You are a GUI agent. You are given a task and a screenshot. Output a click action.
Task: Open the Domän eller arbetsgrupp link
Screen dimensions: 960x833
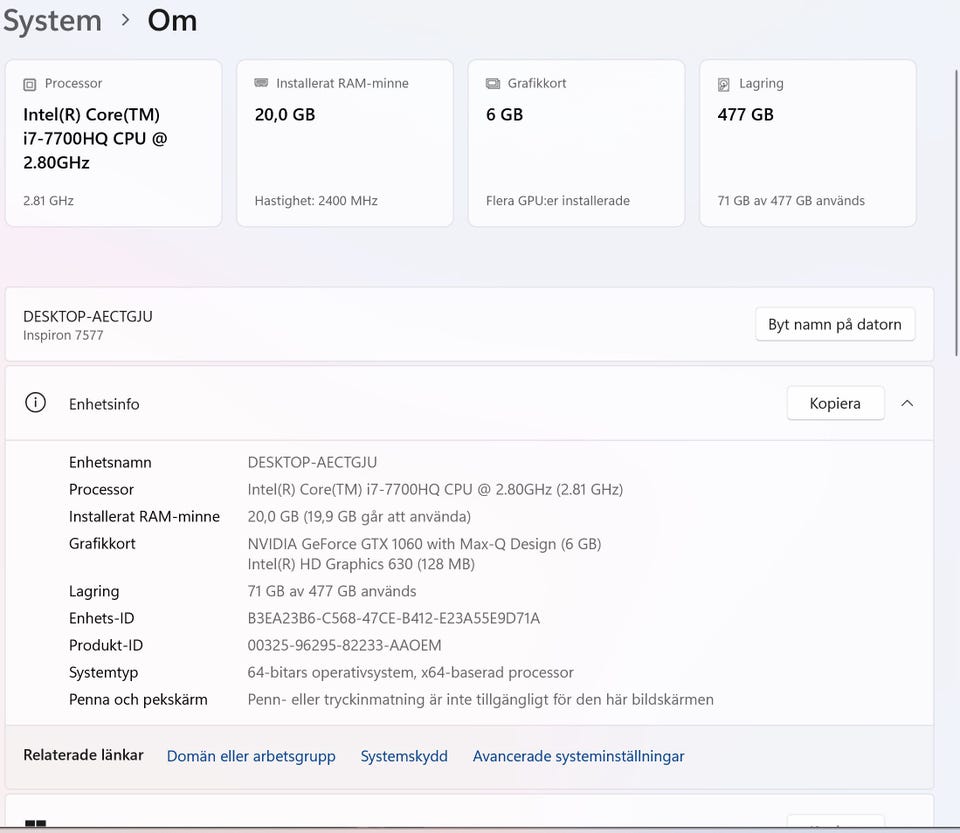coord(251,756)
